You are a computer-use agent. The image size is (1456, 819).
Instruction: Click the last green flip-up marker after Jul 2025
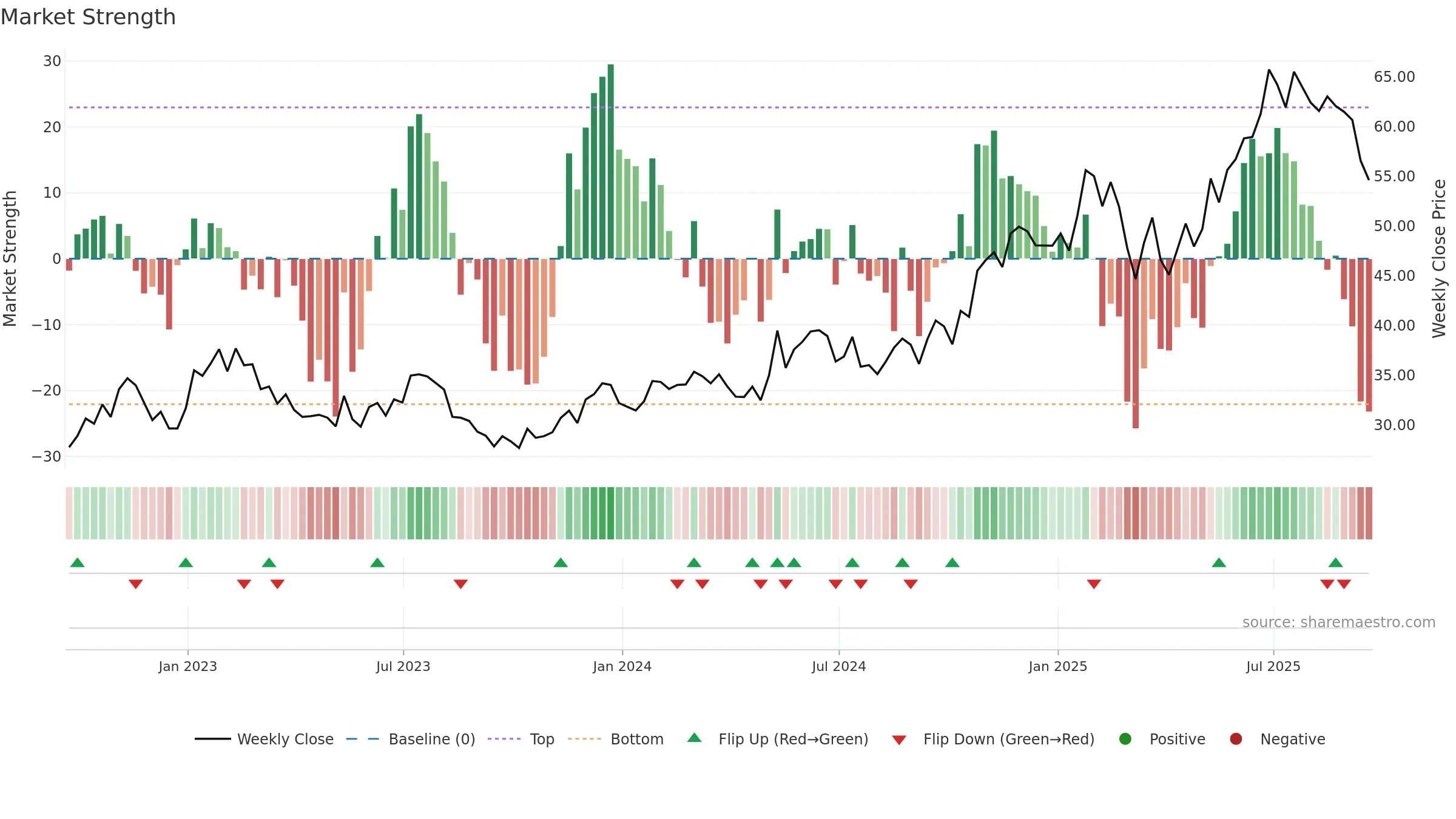pos(1335,562)
